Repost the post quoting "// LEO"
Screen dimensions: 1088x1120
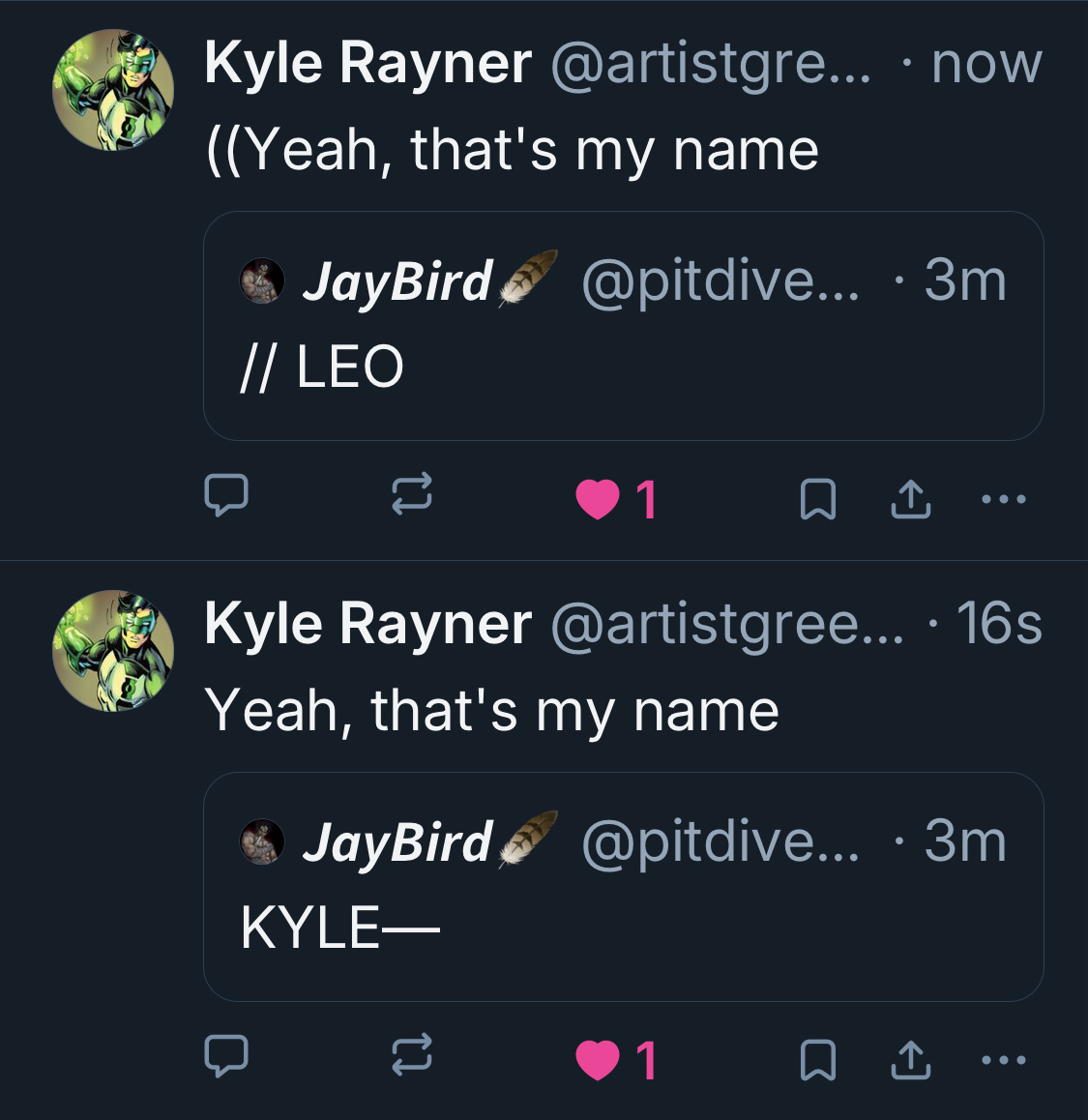pos(411,495)
